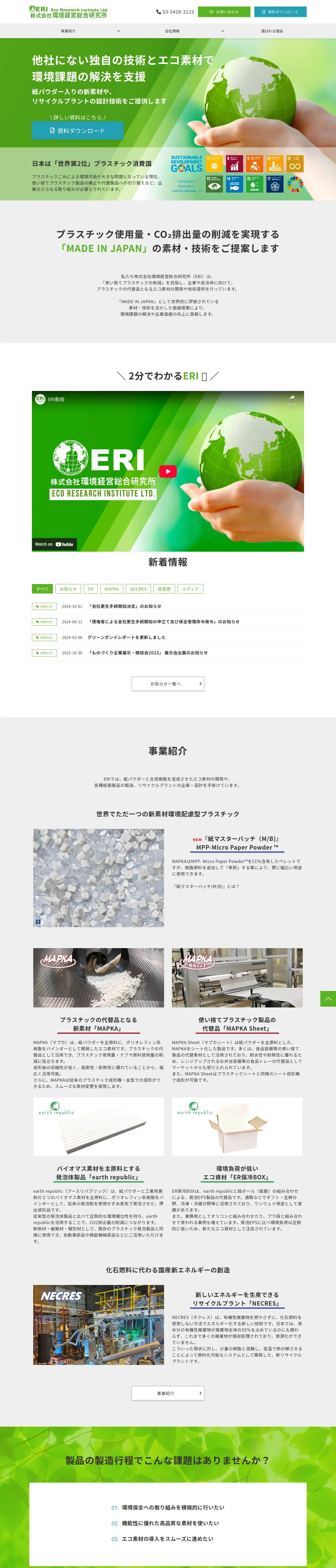Select the お知らせ news filter tab
Viewport: 336px width, 1568px height.
68,589
